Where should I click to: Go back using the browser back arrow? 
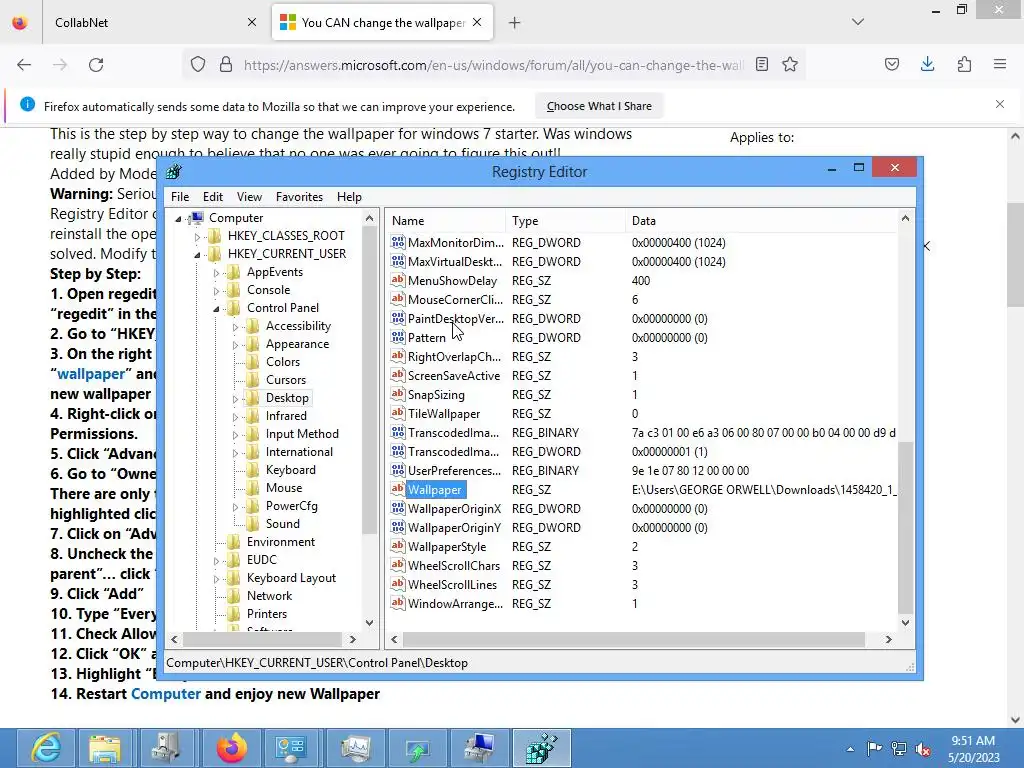click(x=24, y=65)
